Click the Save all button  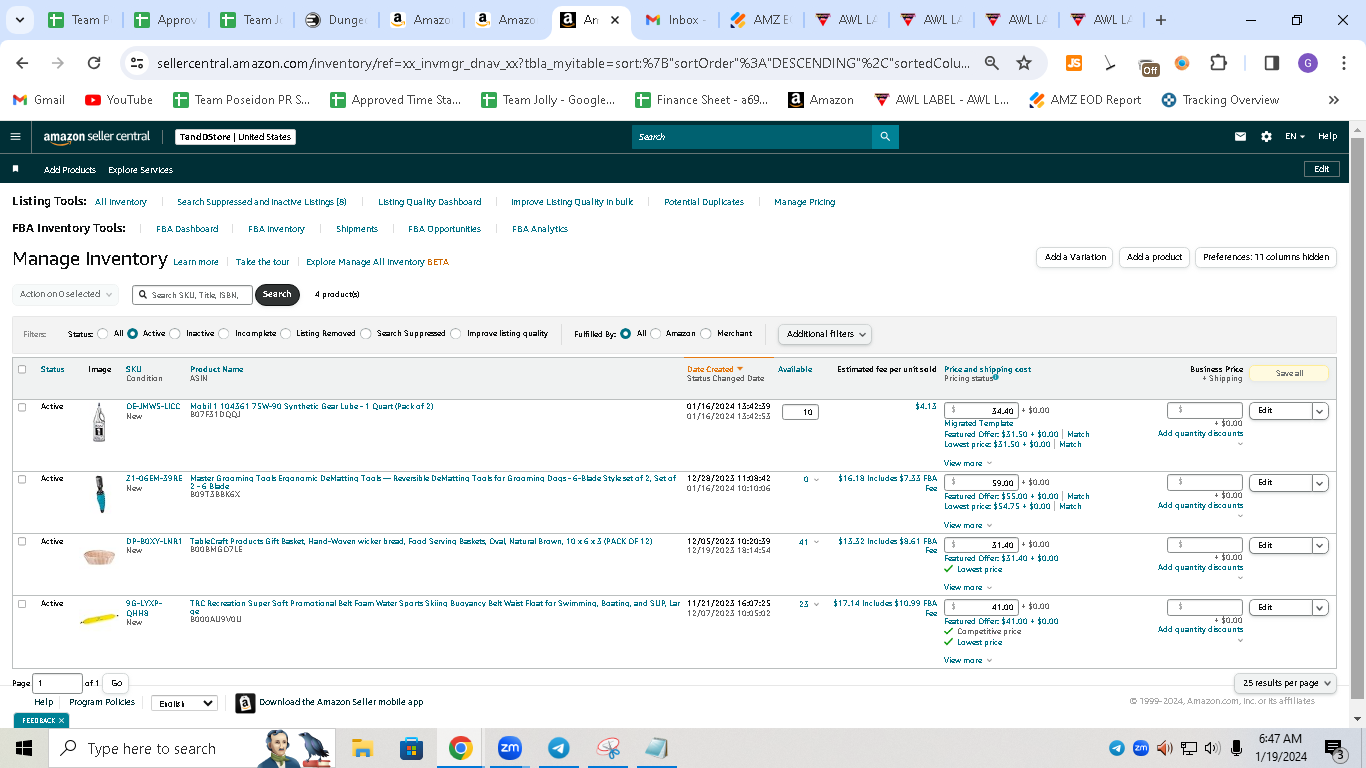tap(1289, 373)
